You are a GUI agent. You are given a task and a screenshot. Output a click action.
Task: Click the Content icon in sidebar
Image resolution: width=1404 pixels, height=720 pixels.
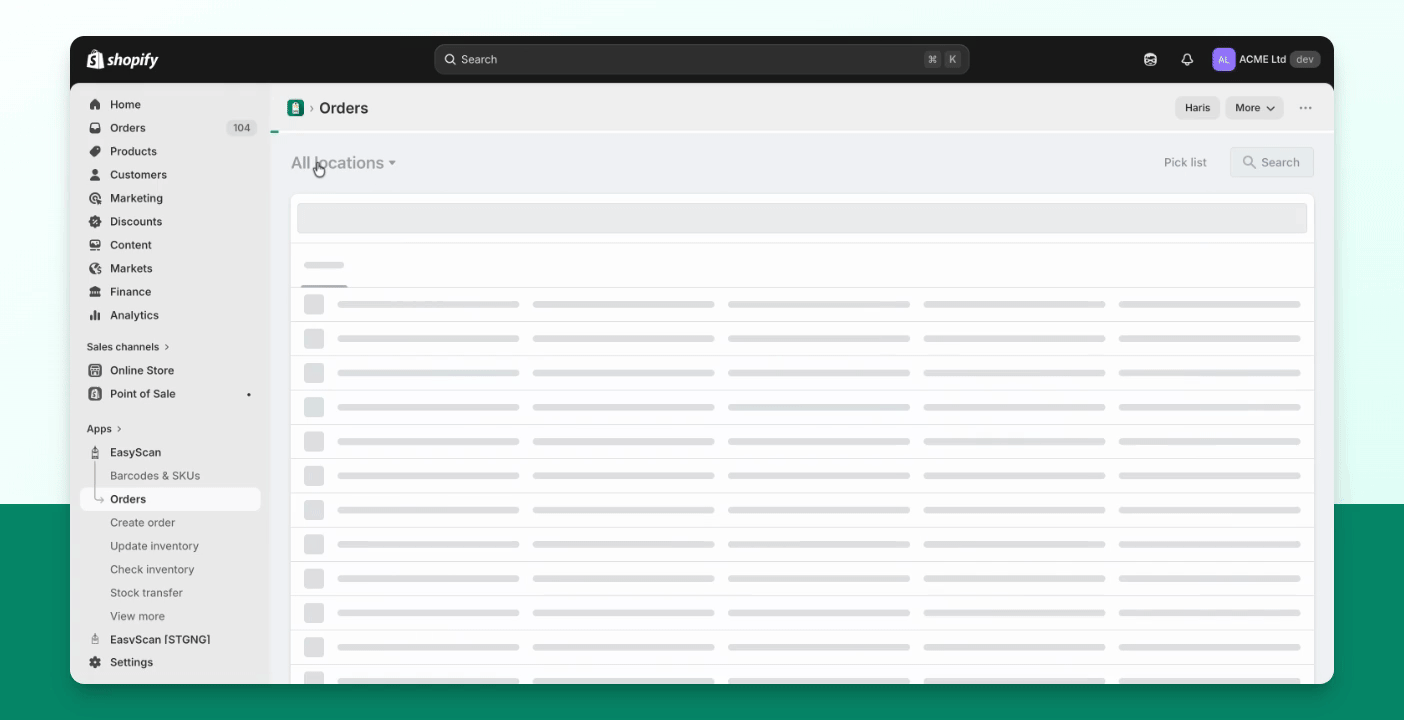[95, 245]
